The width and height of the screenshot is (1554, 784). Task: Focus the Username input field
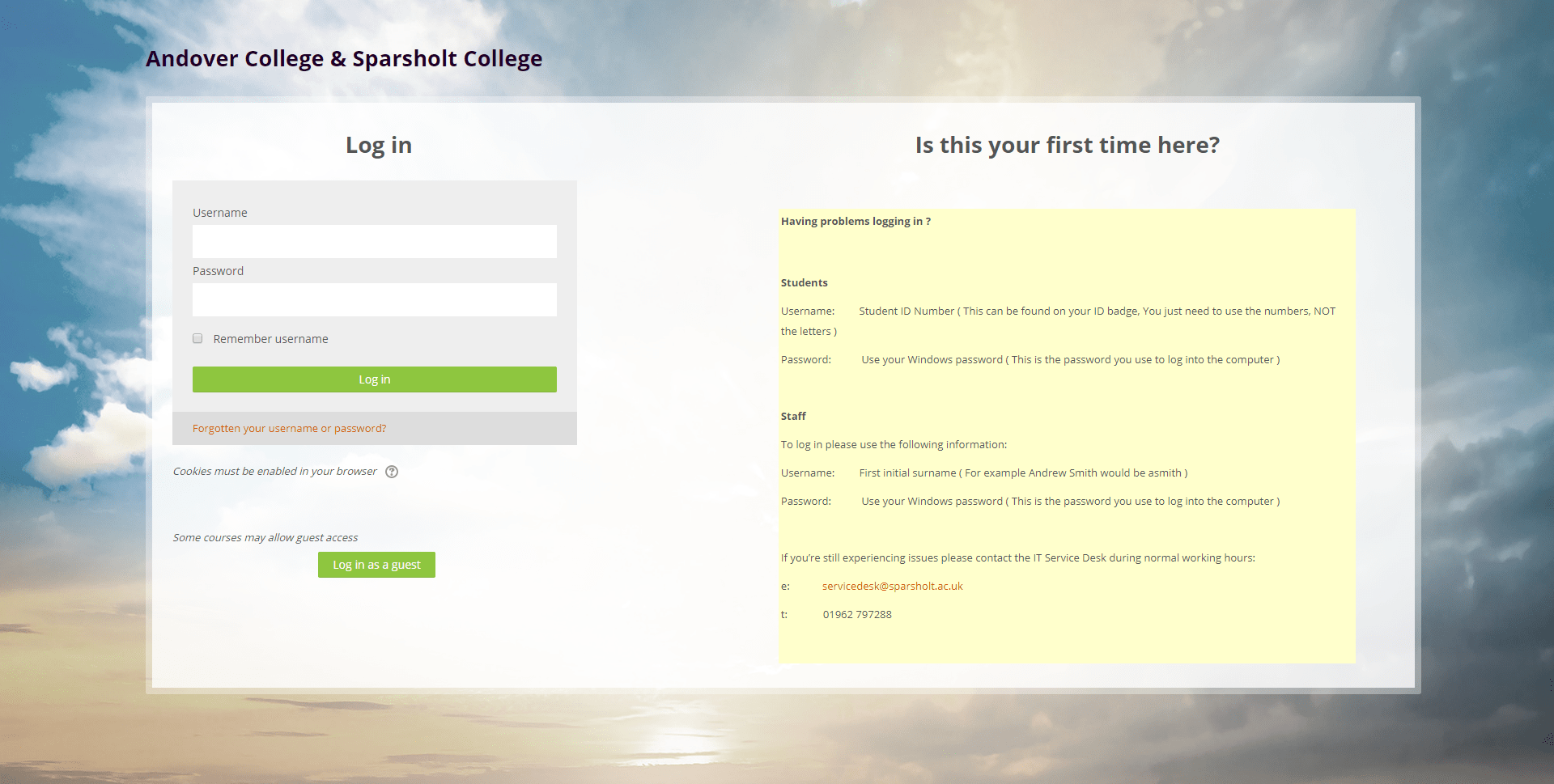(x=375, y=241)
